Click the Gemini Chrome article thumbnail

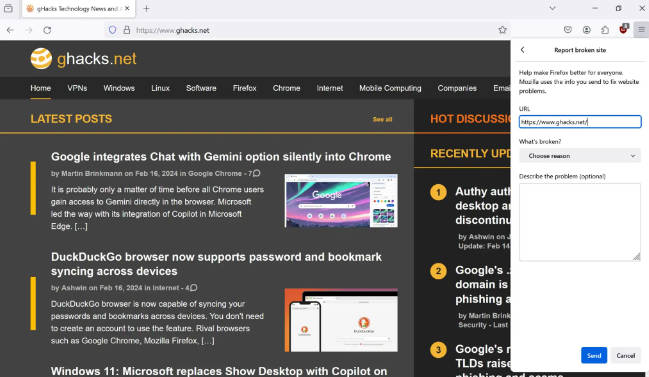click(x=341, y=201)
